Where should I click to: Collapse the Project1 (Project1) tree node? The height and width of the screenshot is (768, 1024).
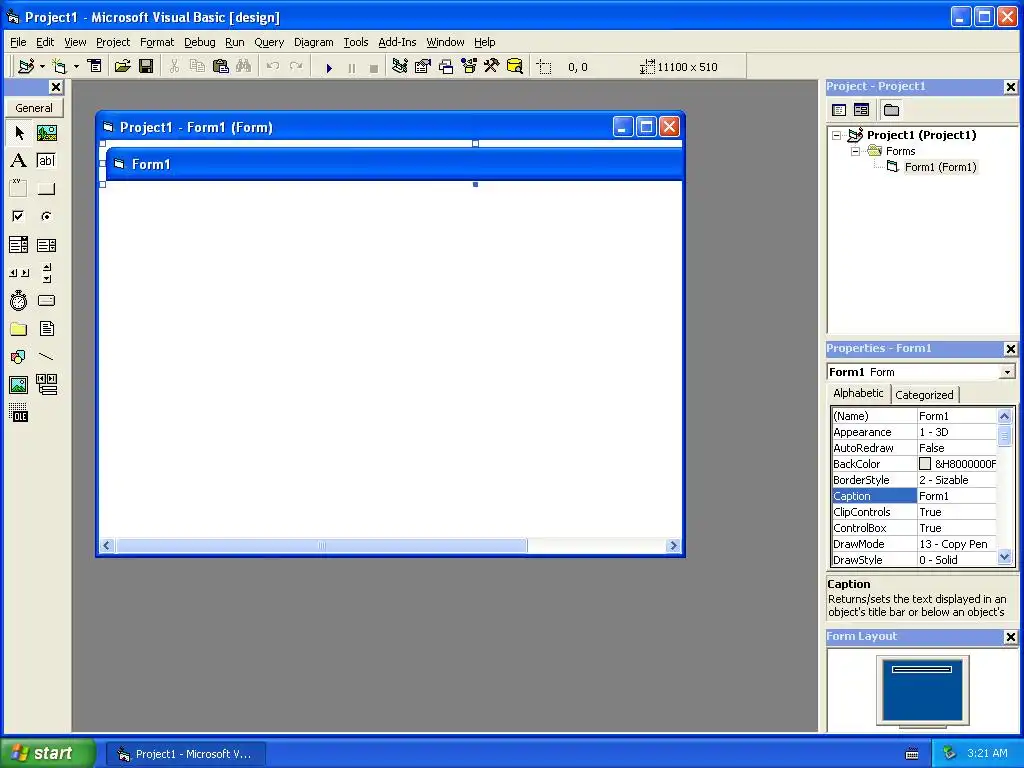(837, 135)
